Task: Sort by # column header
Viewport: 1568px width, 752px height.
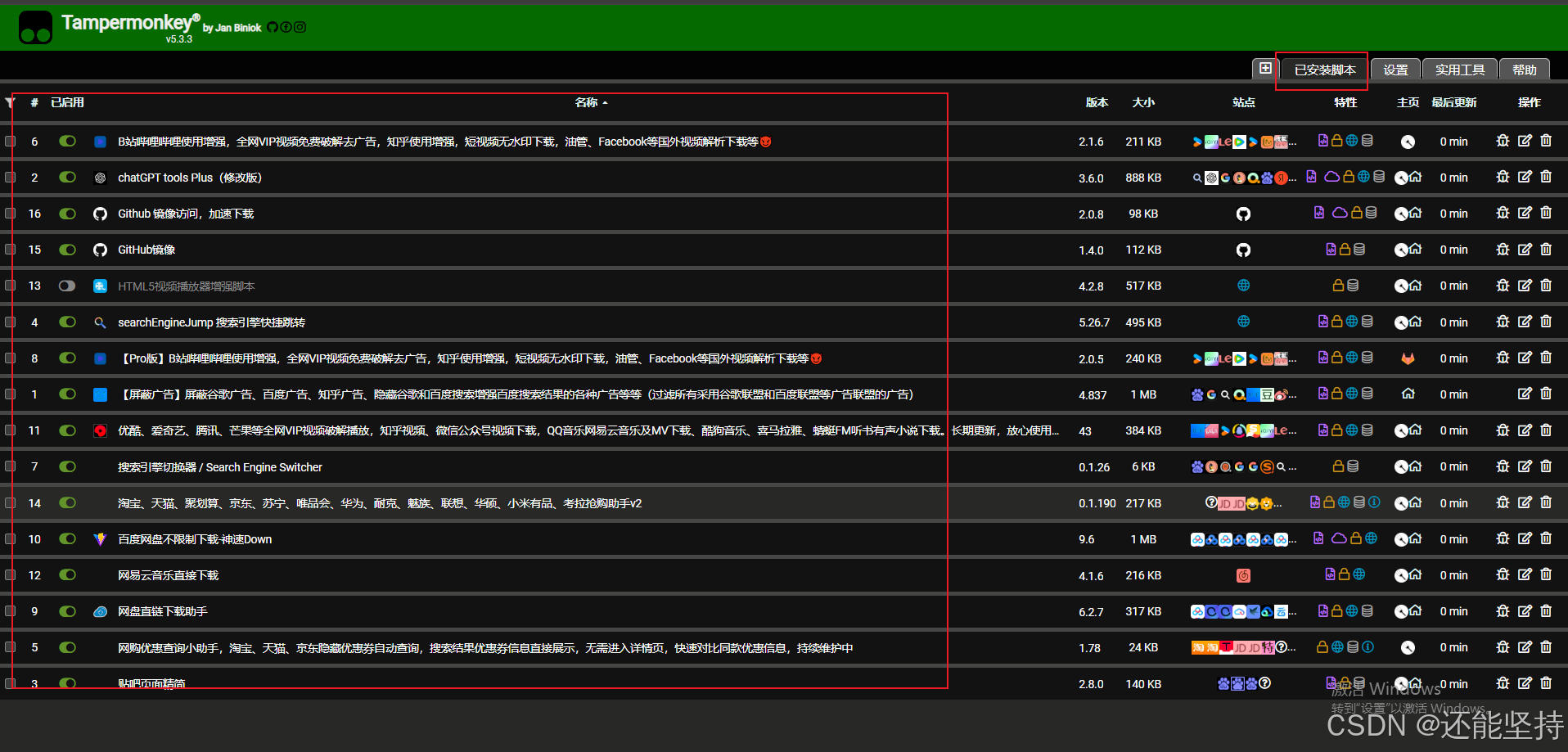Action: 34,102
